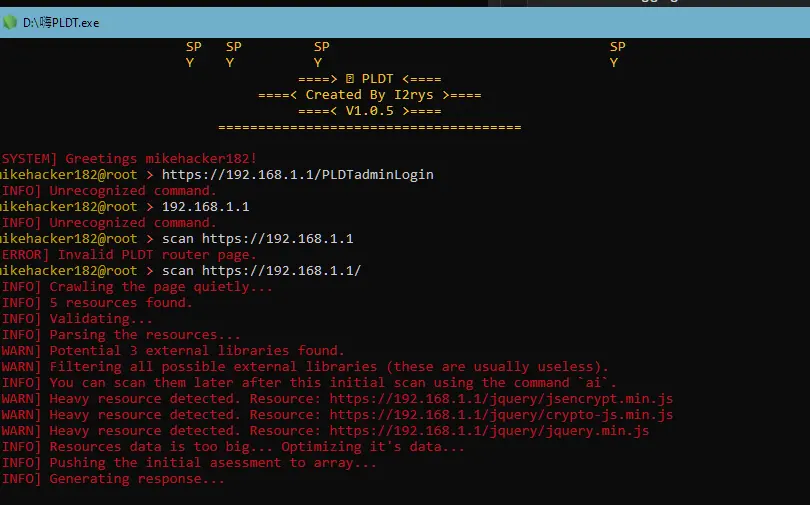Click the jquery.min.js resource URL
The height and width of the screenshot is (505, 810).
(489, 431)
